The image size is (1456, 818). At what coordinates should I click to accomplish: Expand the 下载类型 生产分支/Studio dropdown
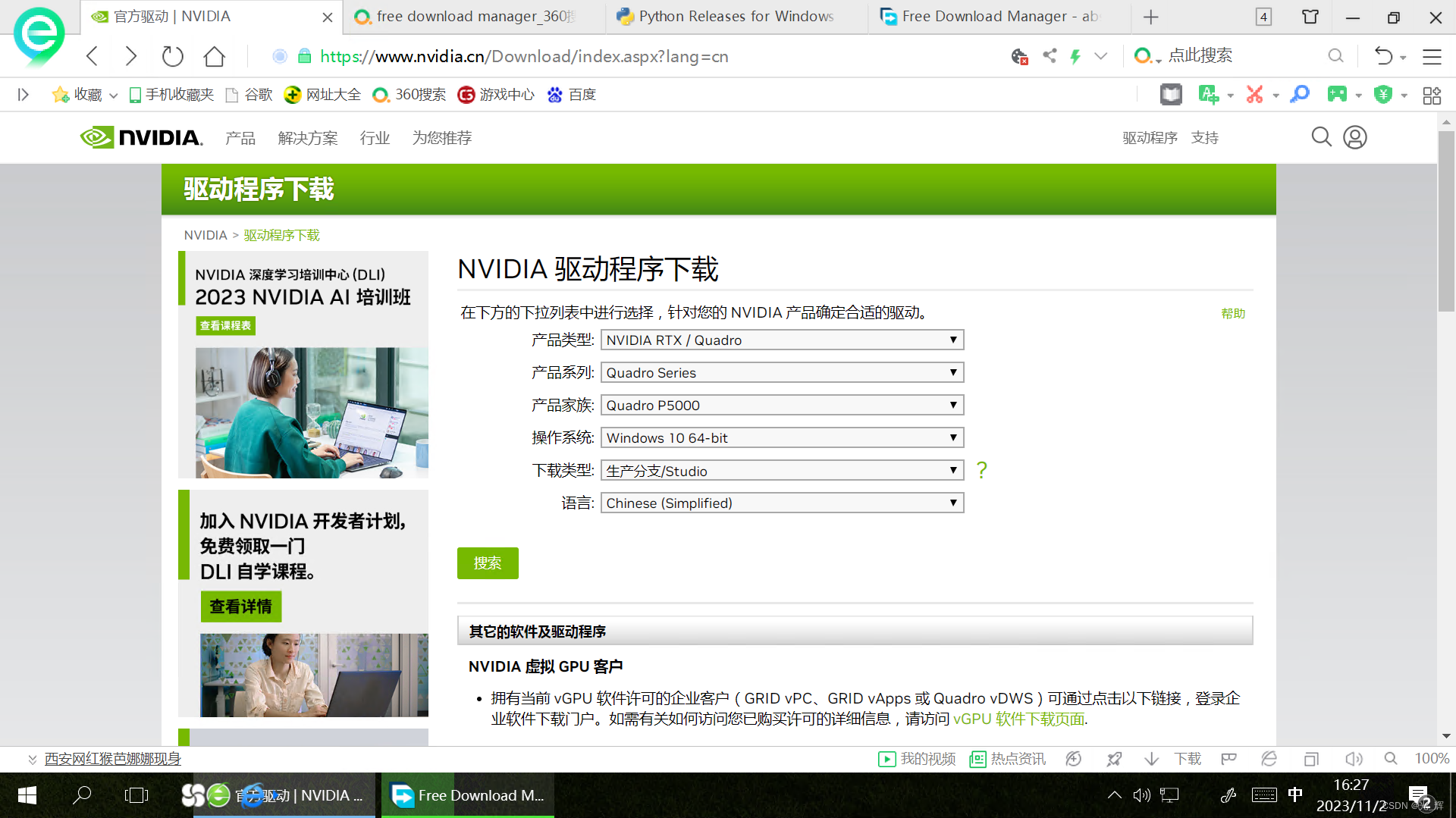coord(782,471)
